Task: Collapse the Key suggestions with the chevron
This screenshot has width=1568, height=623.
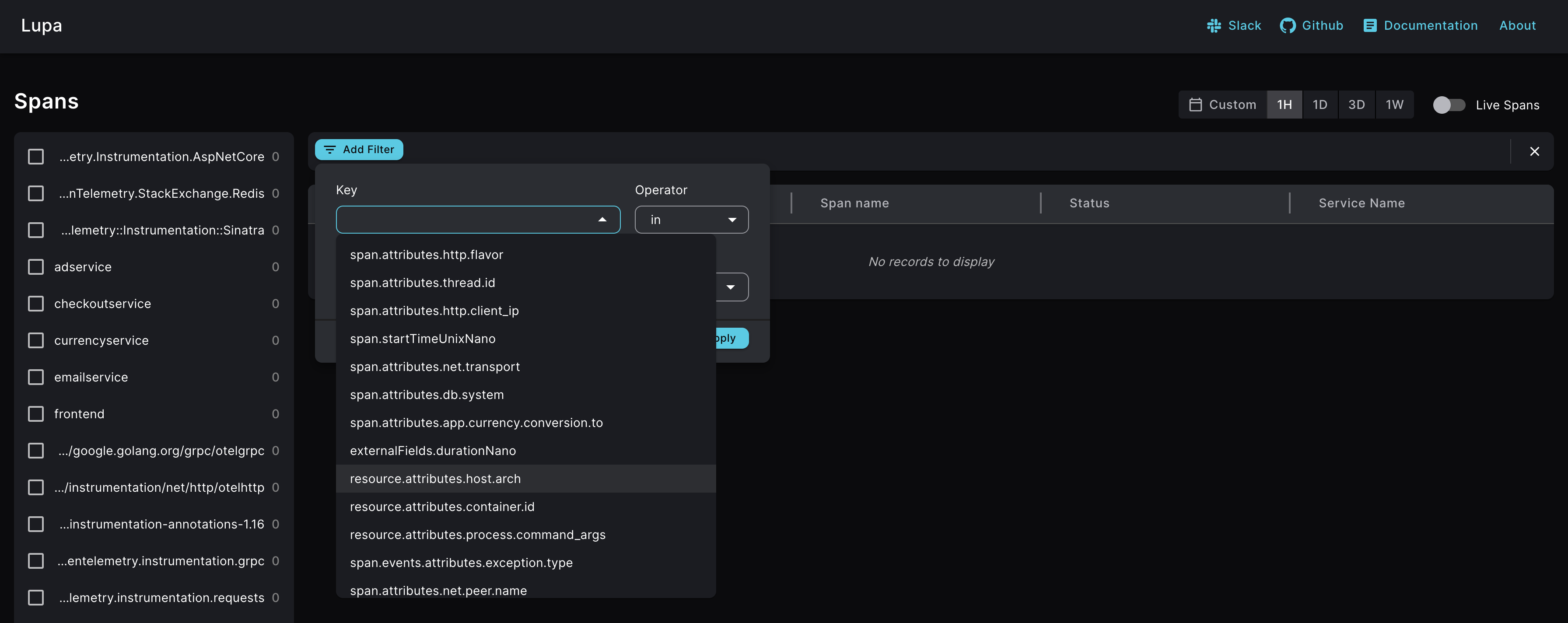Action: (x=602, y=219)
